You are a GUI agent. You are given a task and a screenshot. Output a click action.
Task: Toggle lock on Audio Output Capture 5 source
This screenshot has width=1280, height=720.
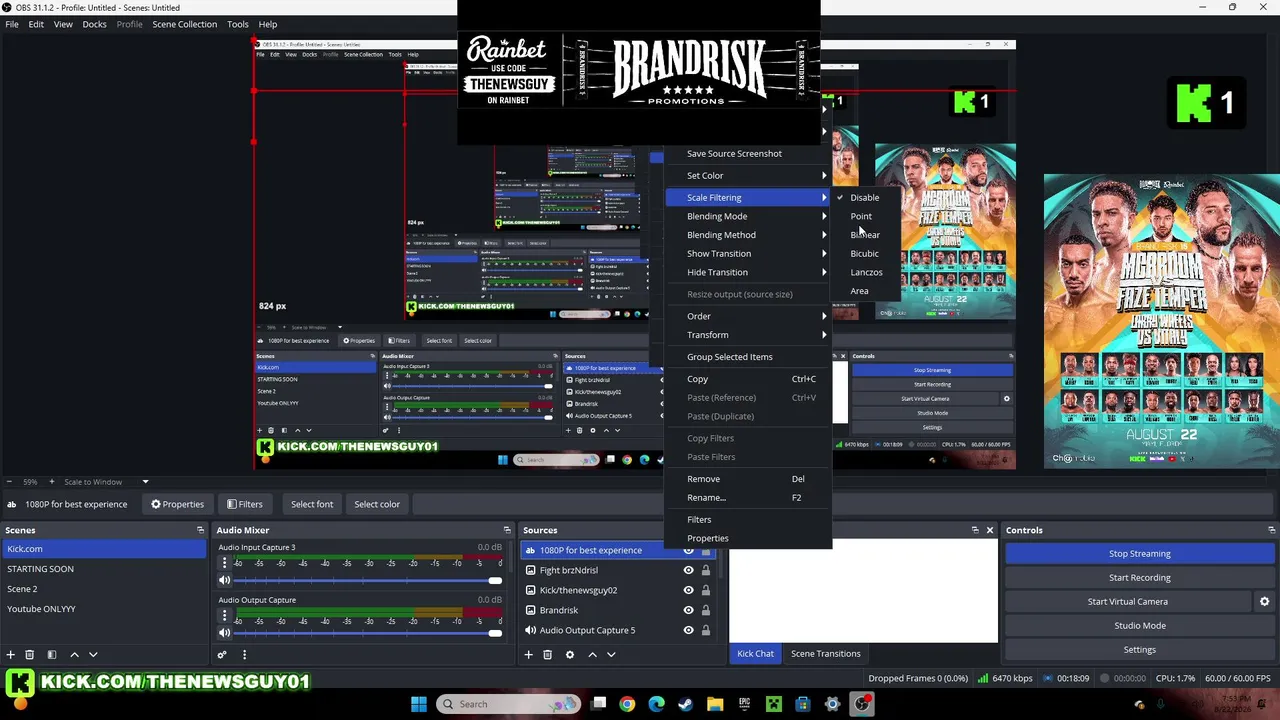705,631
